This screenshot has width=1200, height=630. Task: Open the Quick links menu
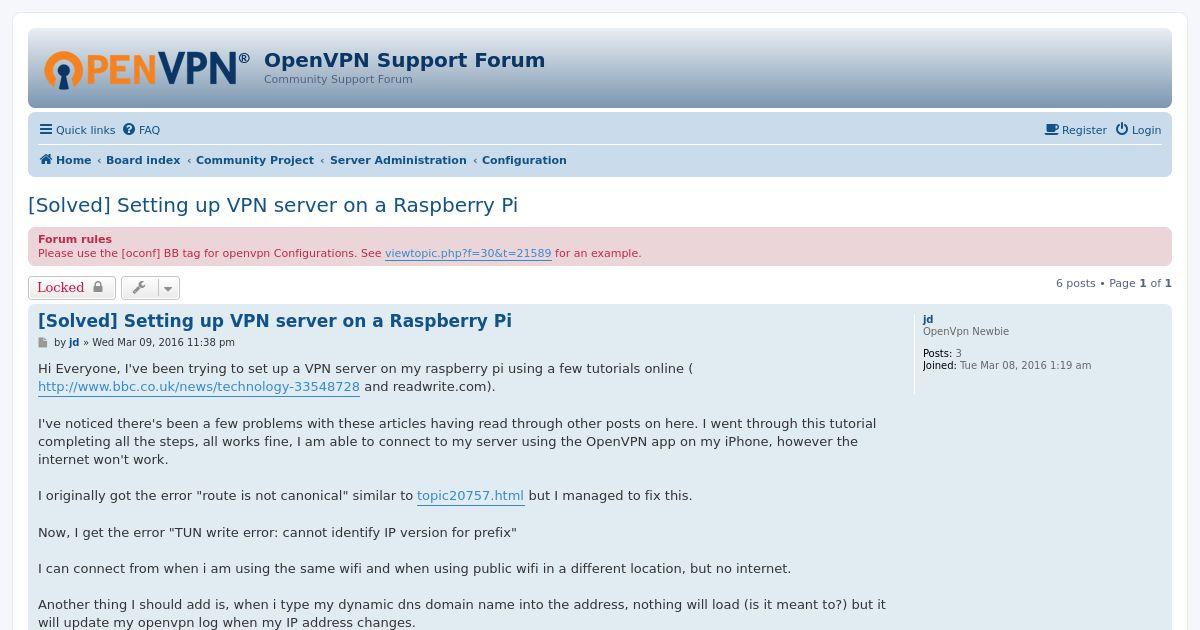pyautogui.click(x=78, y=130)
